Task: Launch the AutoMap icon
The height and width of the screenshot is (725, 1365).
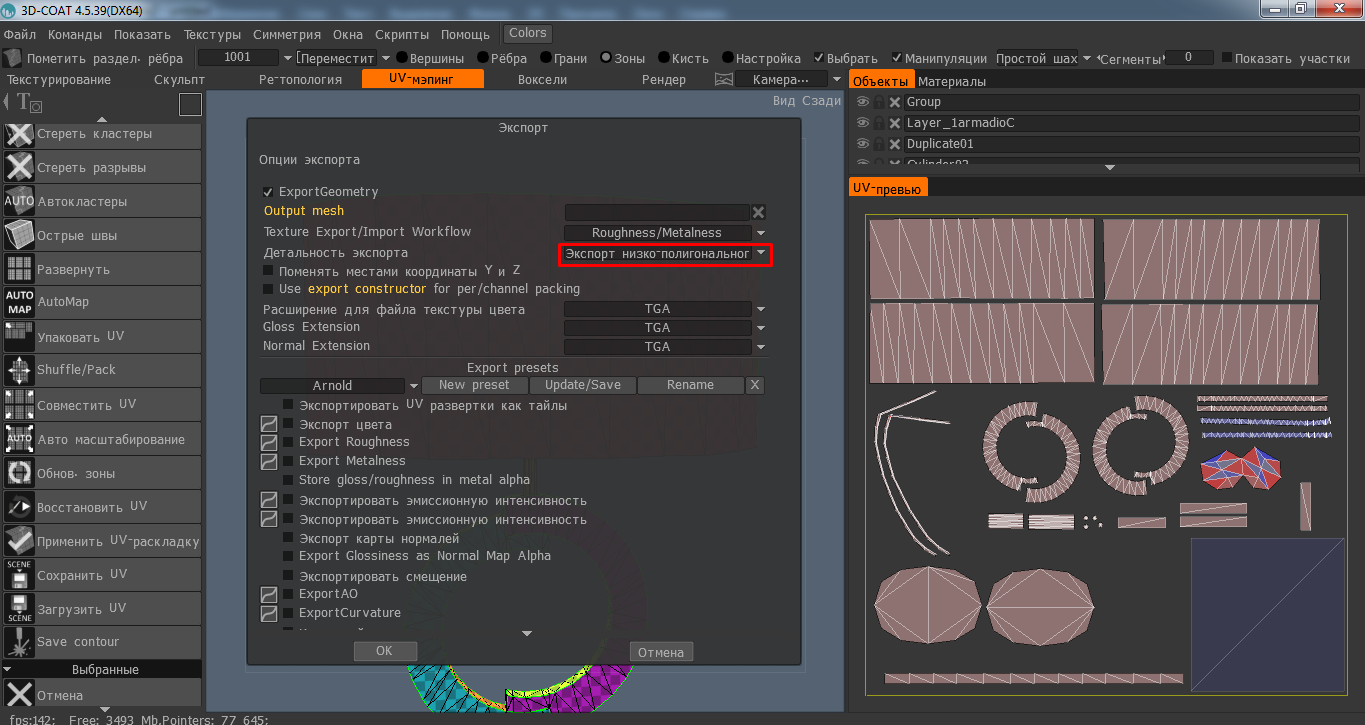Action: coord(19,303)
